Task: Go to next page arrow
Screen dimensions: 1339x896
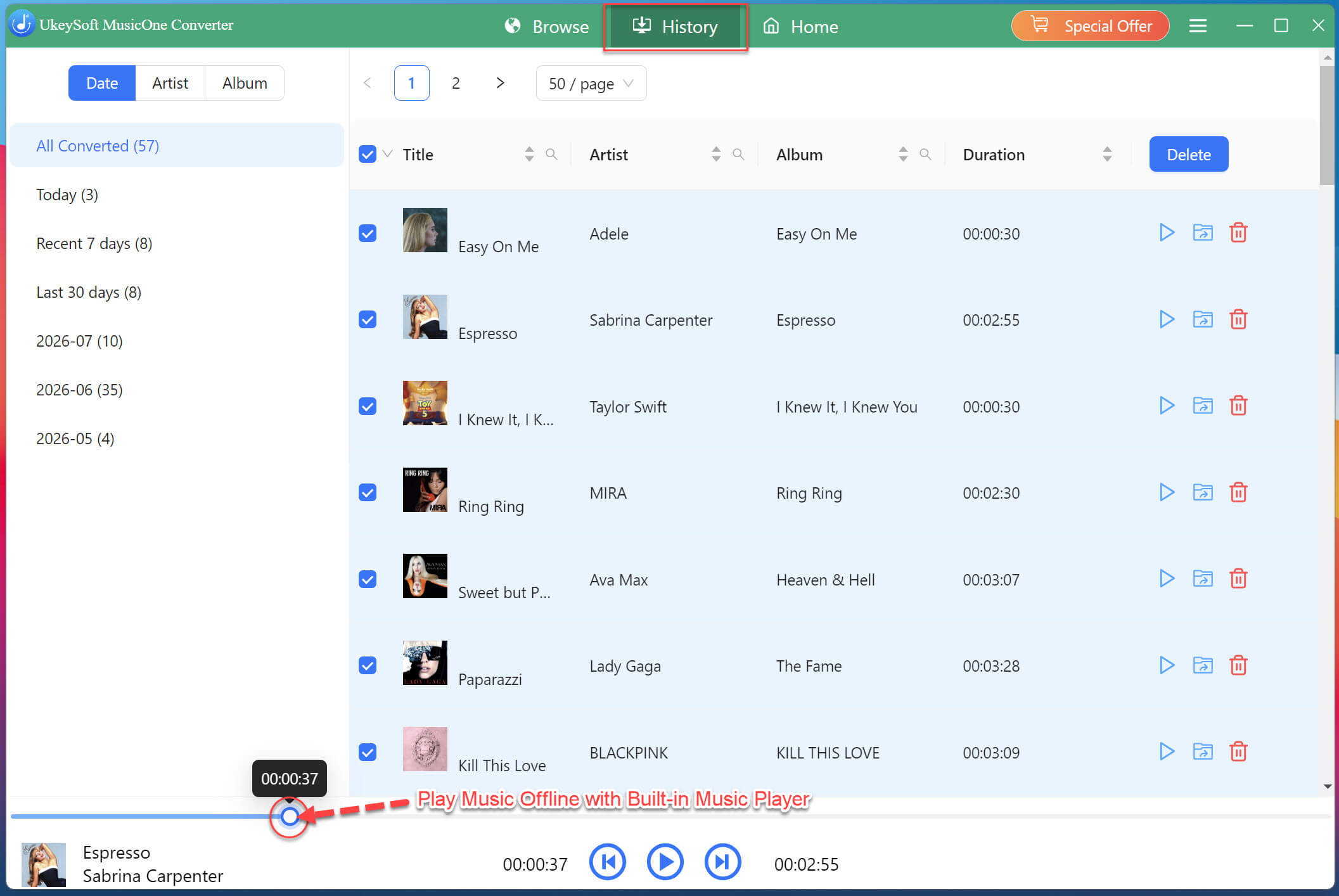Action: click(x=500, y=83)
